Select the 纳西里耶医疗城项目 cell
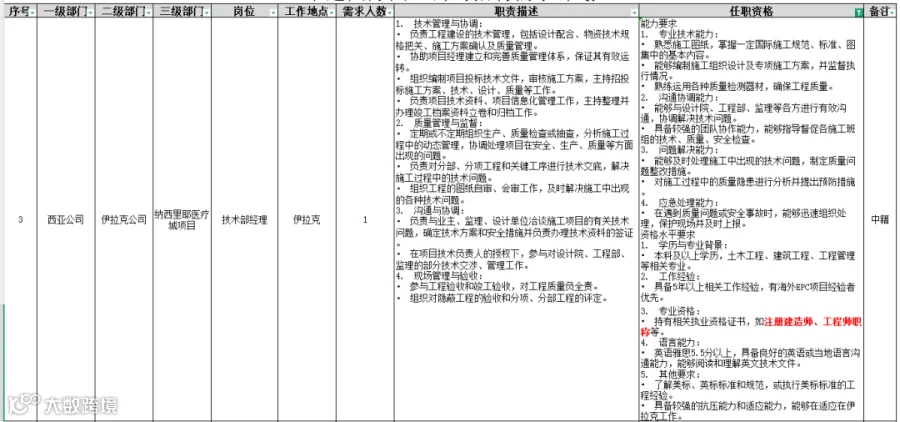Image resolution: width=900 pixels, height=422 pixels. point(182,219)
